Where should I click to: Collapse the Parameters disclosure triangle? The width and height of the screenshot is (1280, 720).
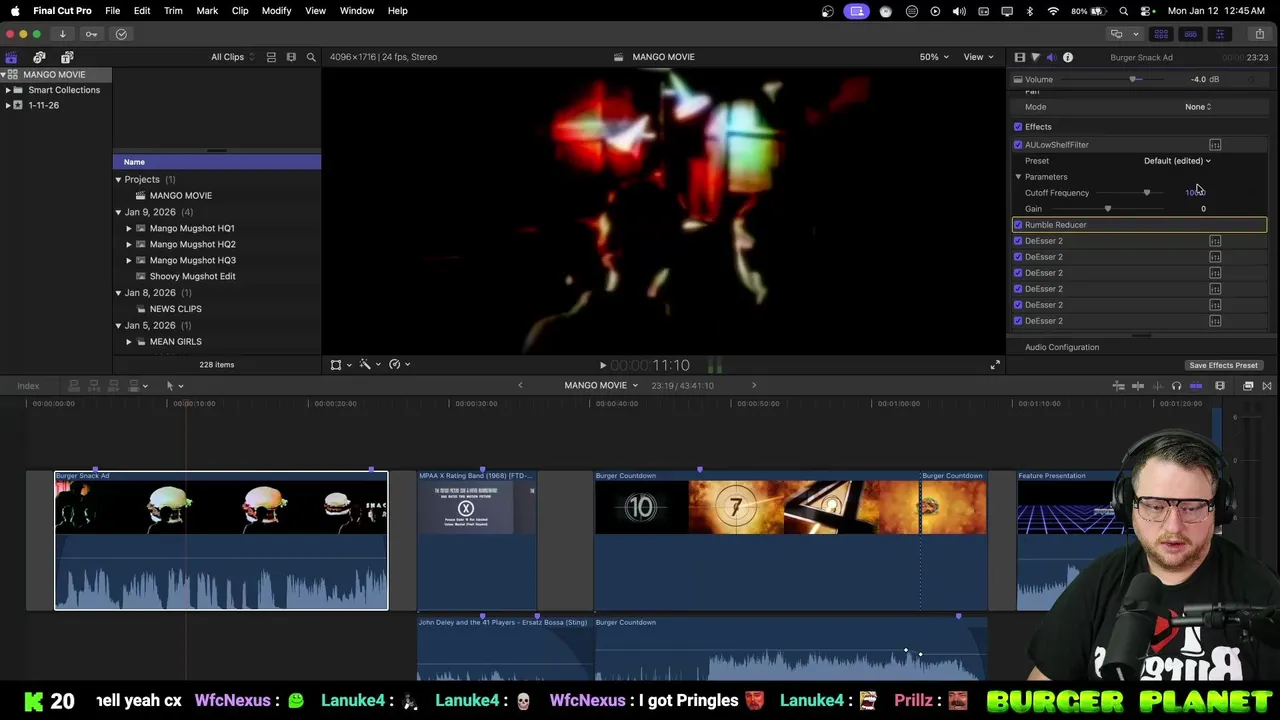(x=1018, y=177)
